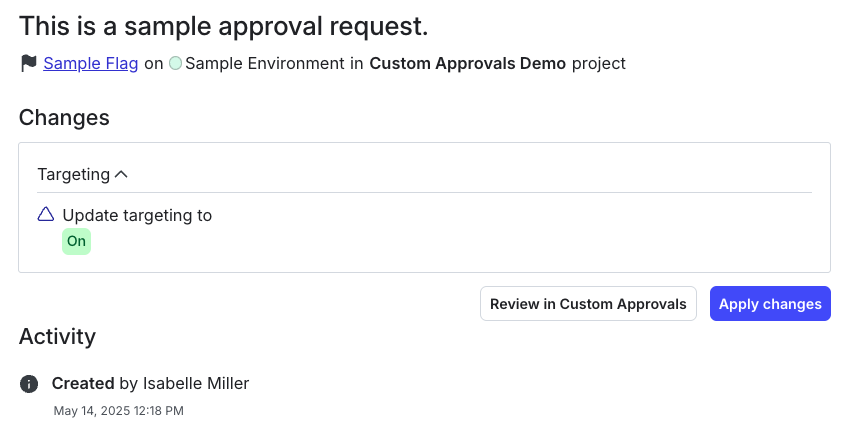
Task: Click the Update targeting to text
Action: click(137, 215)
